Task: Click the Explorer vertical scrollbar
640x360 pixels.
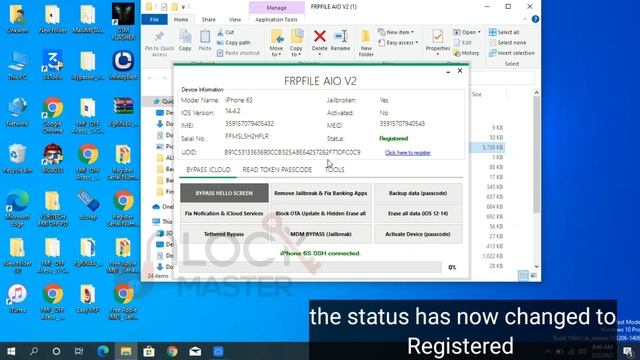Action: (x=536, y=155)
